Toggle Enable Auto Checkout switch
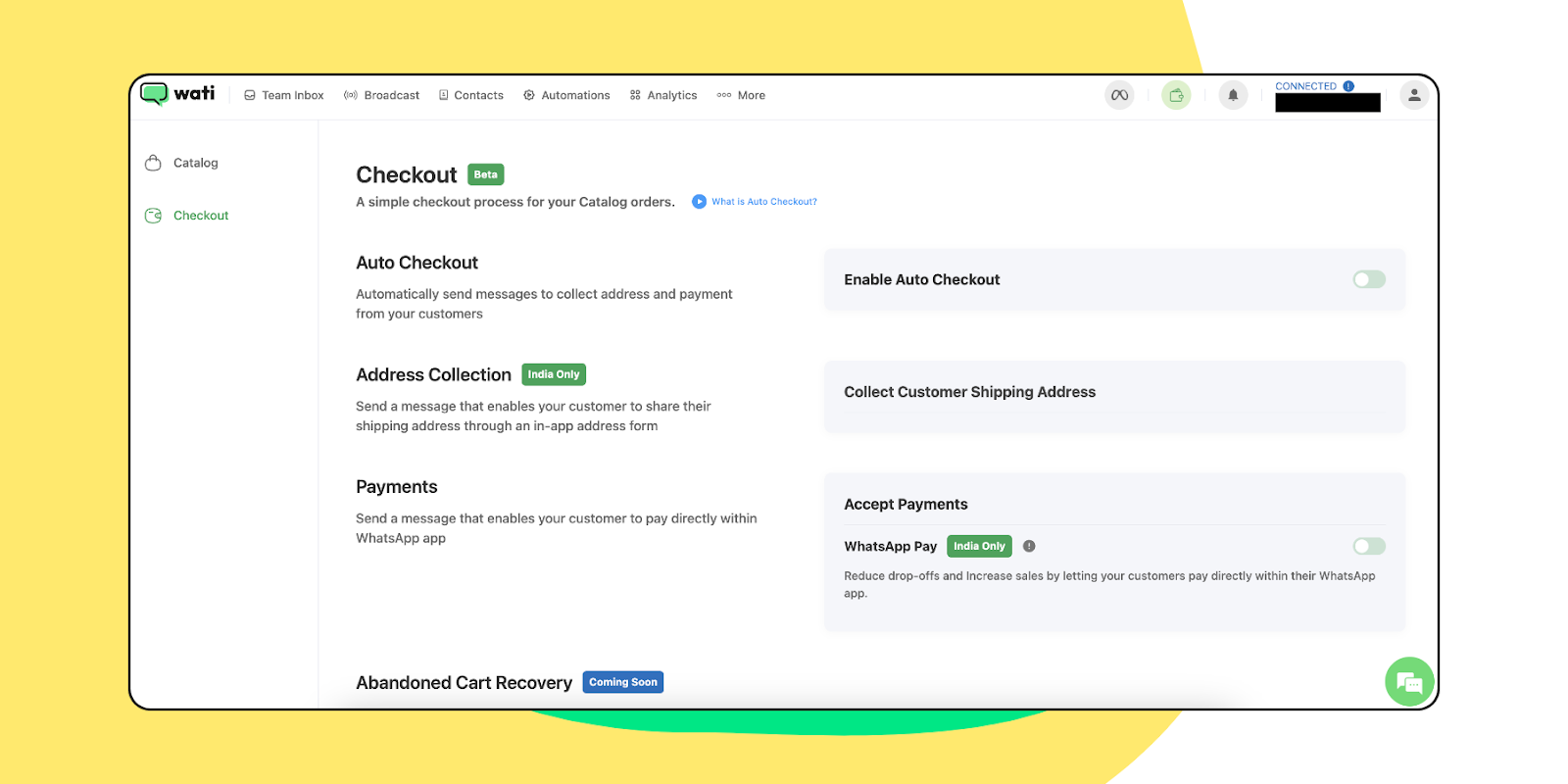 tap(1369, 279)
